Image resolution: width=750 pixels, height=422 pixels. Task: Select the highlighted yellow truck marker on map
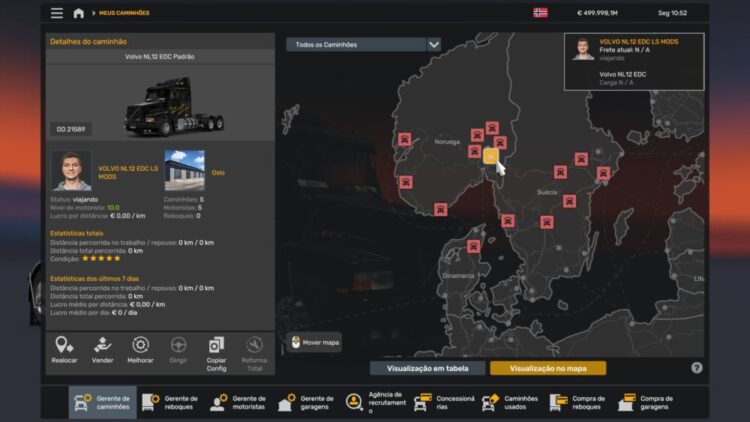pos(490,156)
